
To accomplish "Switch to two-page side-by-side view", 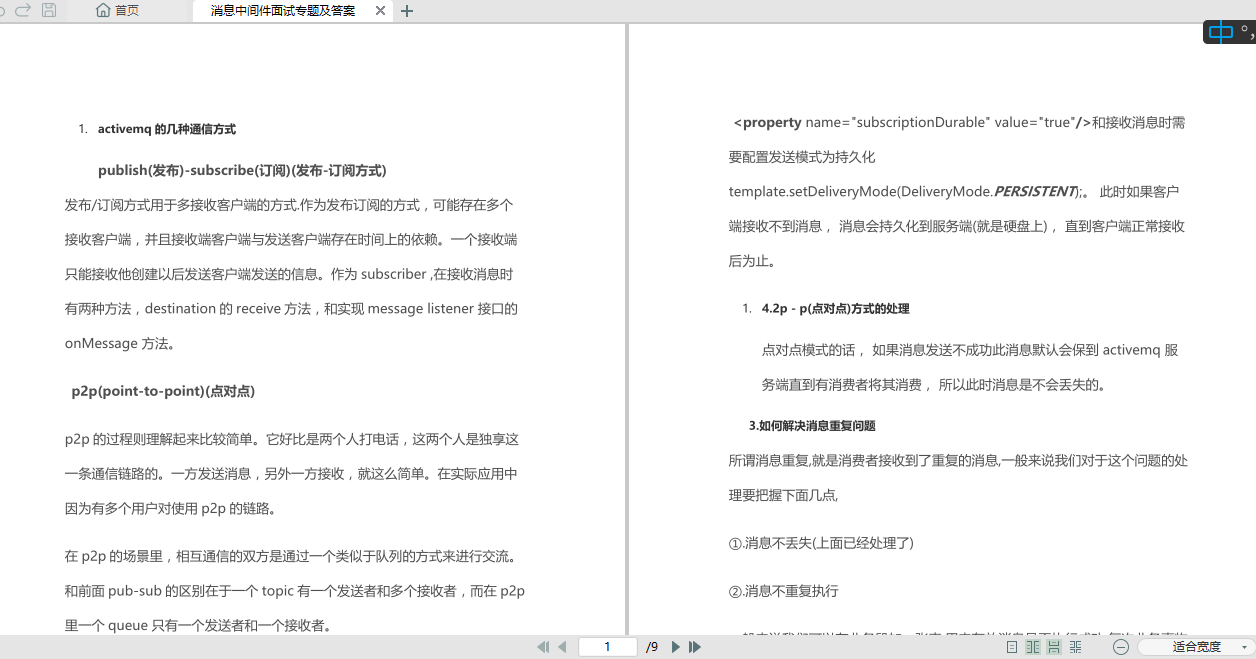I will (1033, 647).
